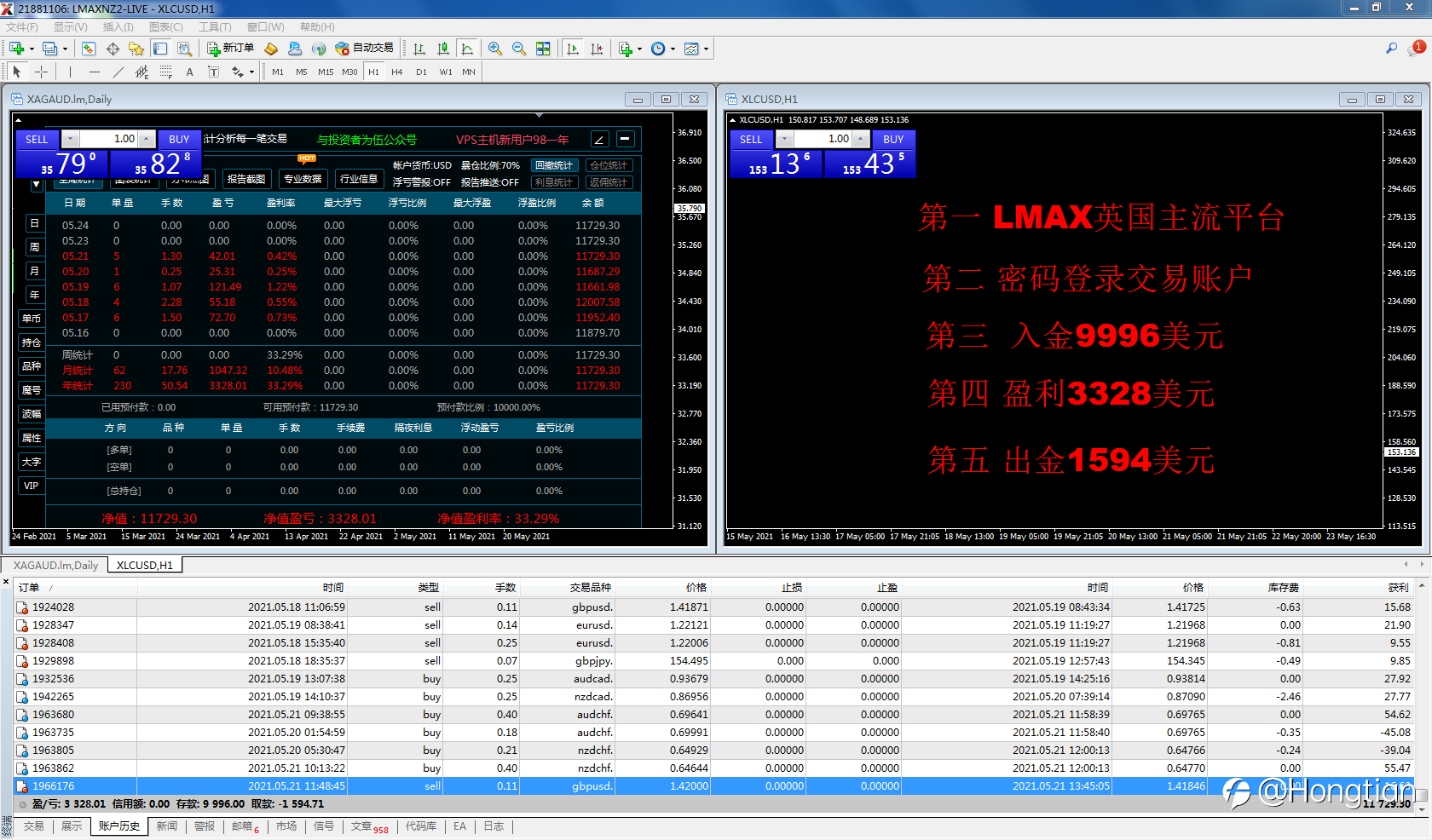Viewport: 1432px width, 840px height.
Task: Enable the 仓位统计 toggle
Action: point(609,165)
